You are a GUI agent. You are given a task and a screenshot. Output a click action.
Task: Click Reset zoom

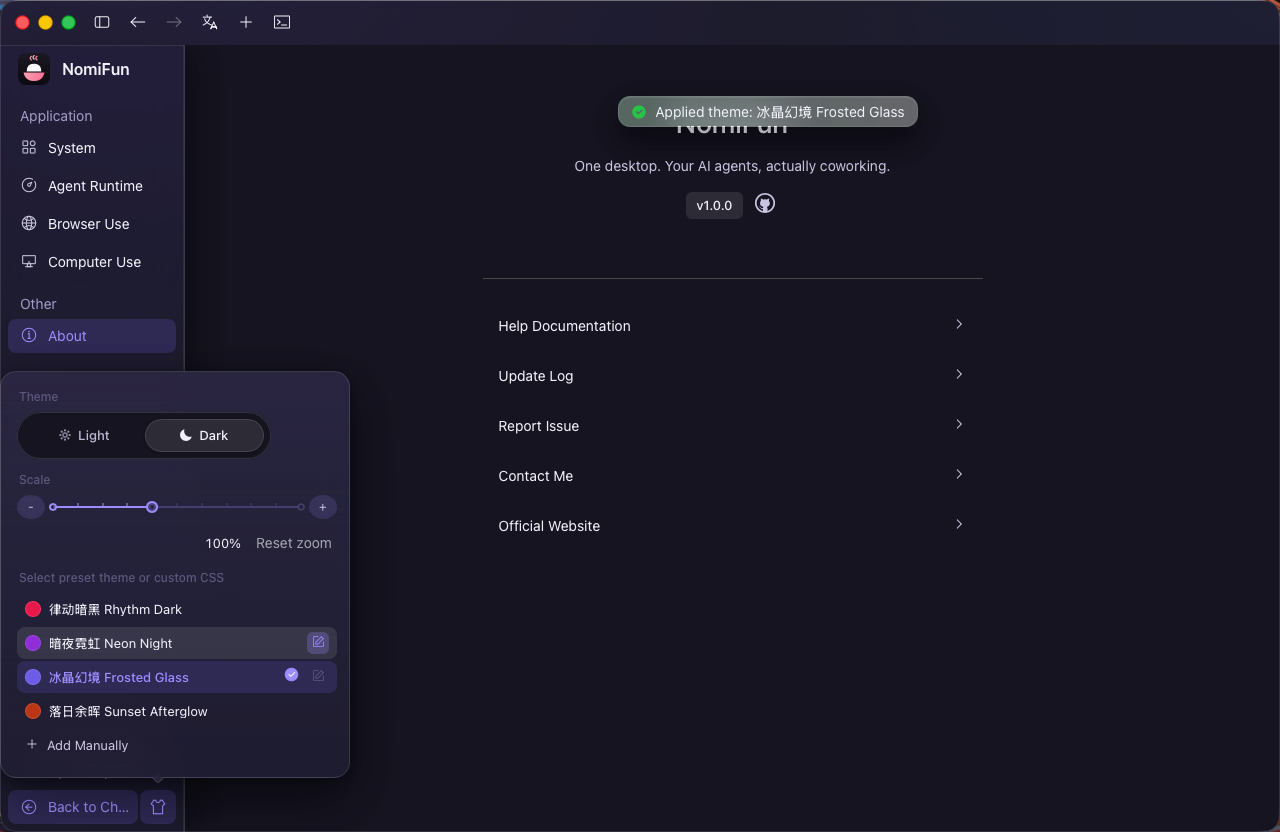tap(294, 543)
